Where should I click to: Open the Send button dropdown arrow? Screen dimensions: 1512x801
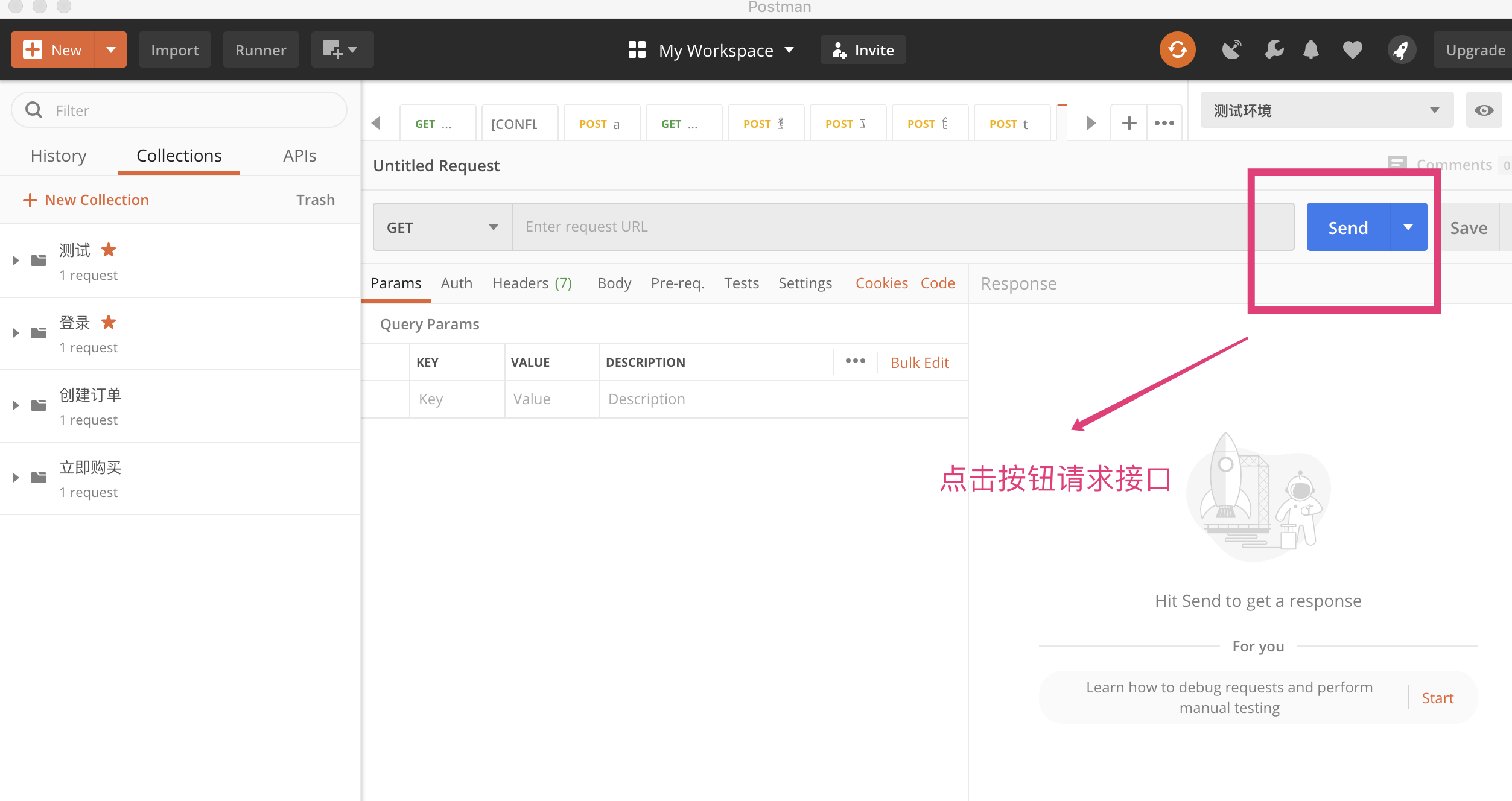point(1408,227)
